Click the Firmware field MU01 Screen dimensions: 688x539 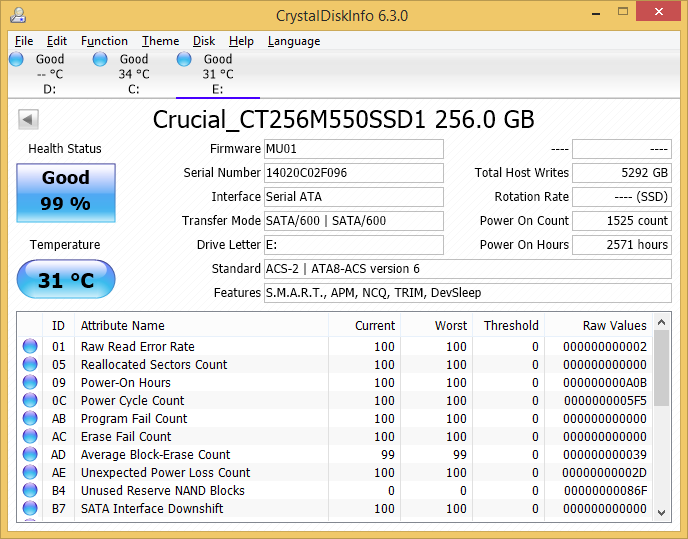354,149
